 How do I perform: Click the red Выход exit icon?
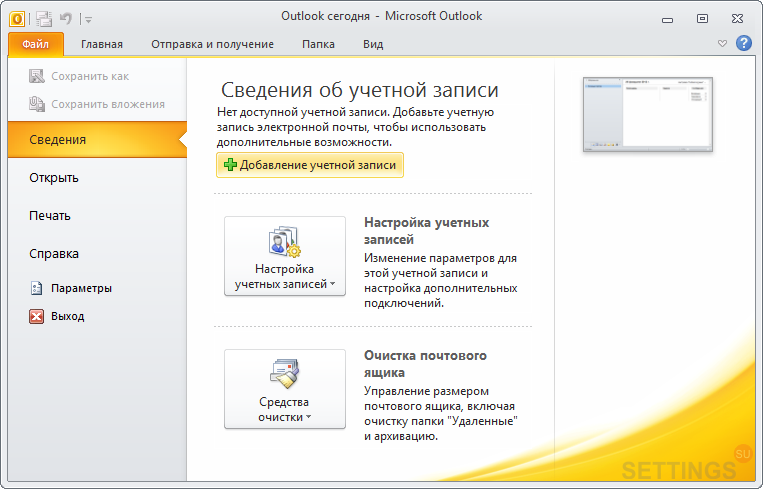[x=36, y=316]
